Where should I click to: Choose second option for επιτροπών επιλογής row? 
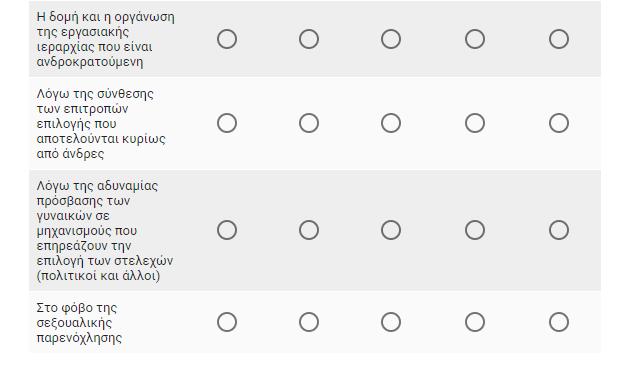[x=309, y=123]
